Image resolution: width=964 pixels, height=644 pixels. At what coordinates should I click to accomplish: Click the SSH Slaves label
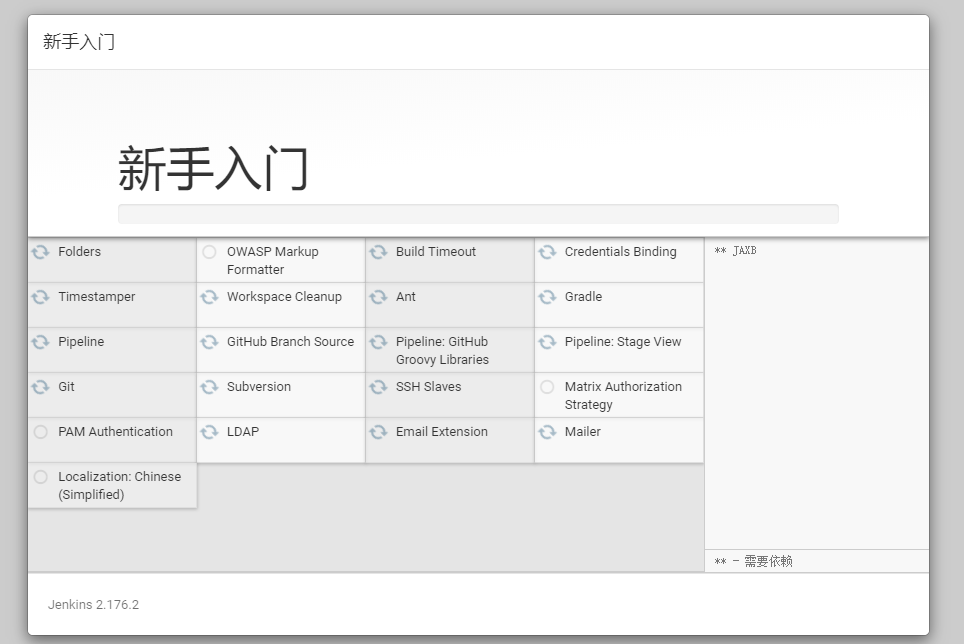tap(428, 386)
